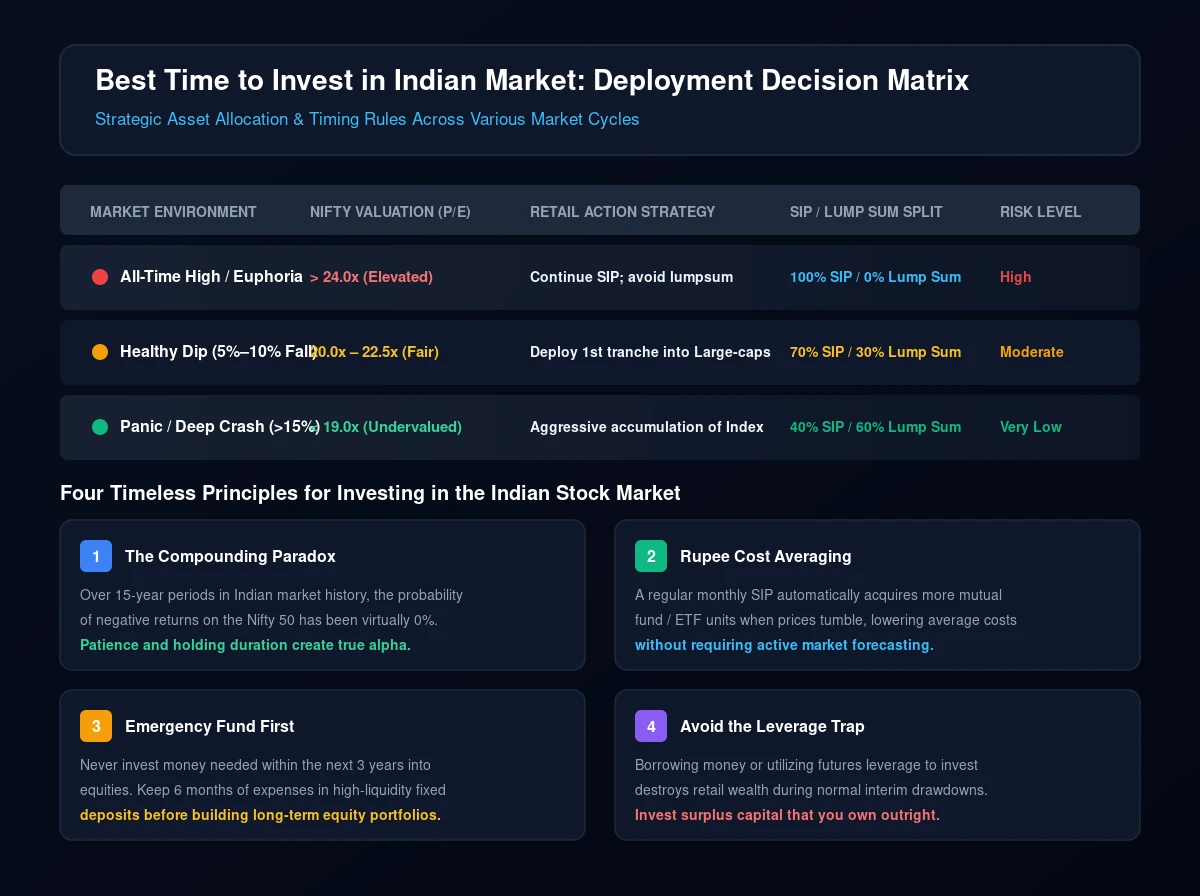Click the Rupee Cost Averaging card title

coord(766,556)
